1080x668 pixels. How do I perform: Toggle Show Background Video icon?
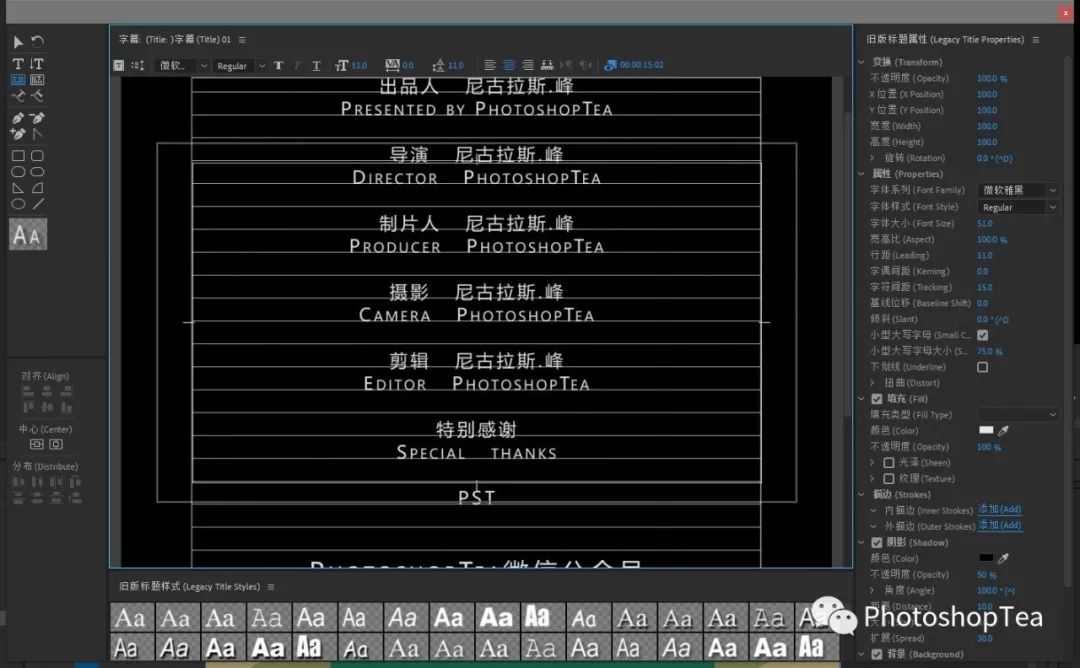[x=610, y=65]
